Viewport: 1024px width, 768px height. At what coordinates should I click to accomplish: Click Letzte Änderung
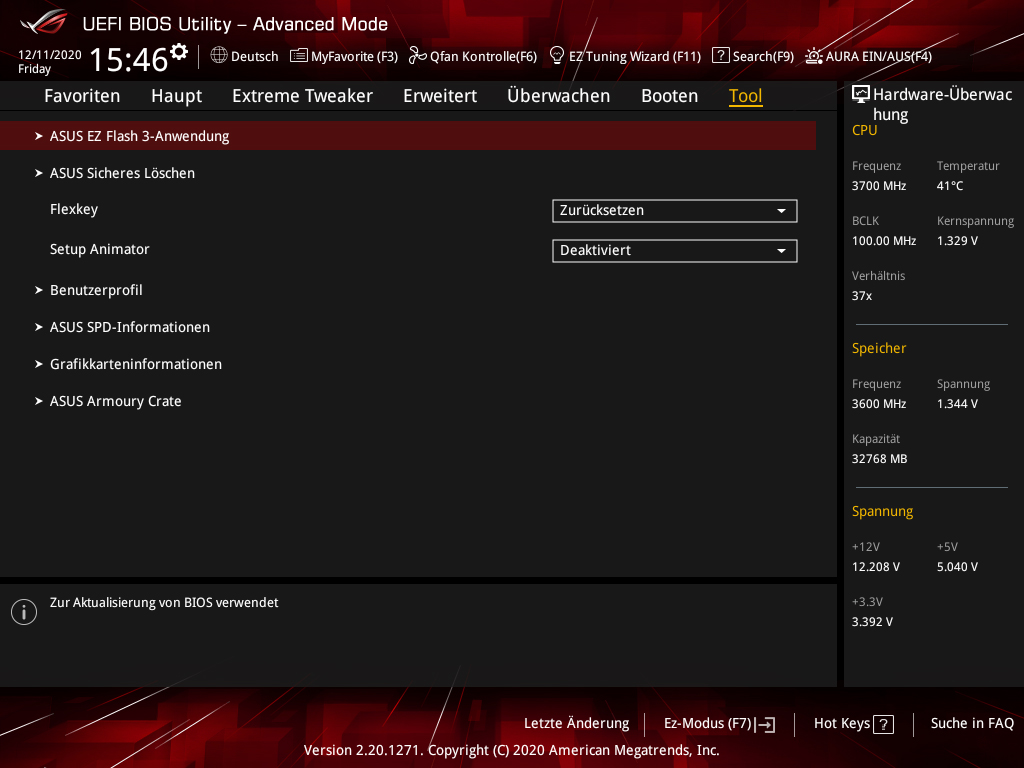[577, 724]
